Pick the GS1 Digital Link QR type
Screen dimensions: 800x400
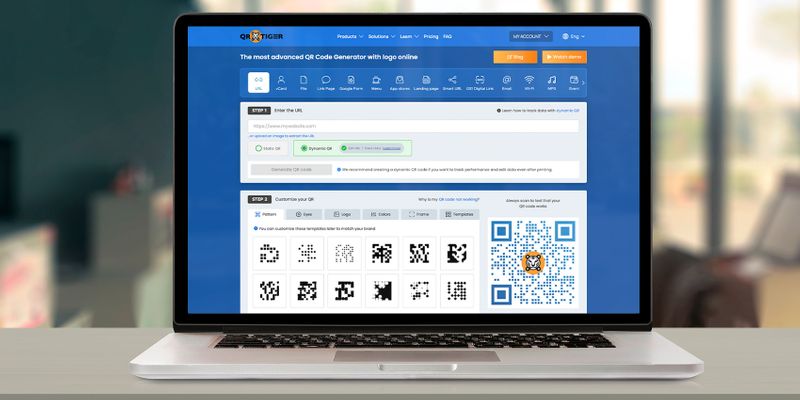(480, 83)
